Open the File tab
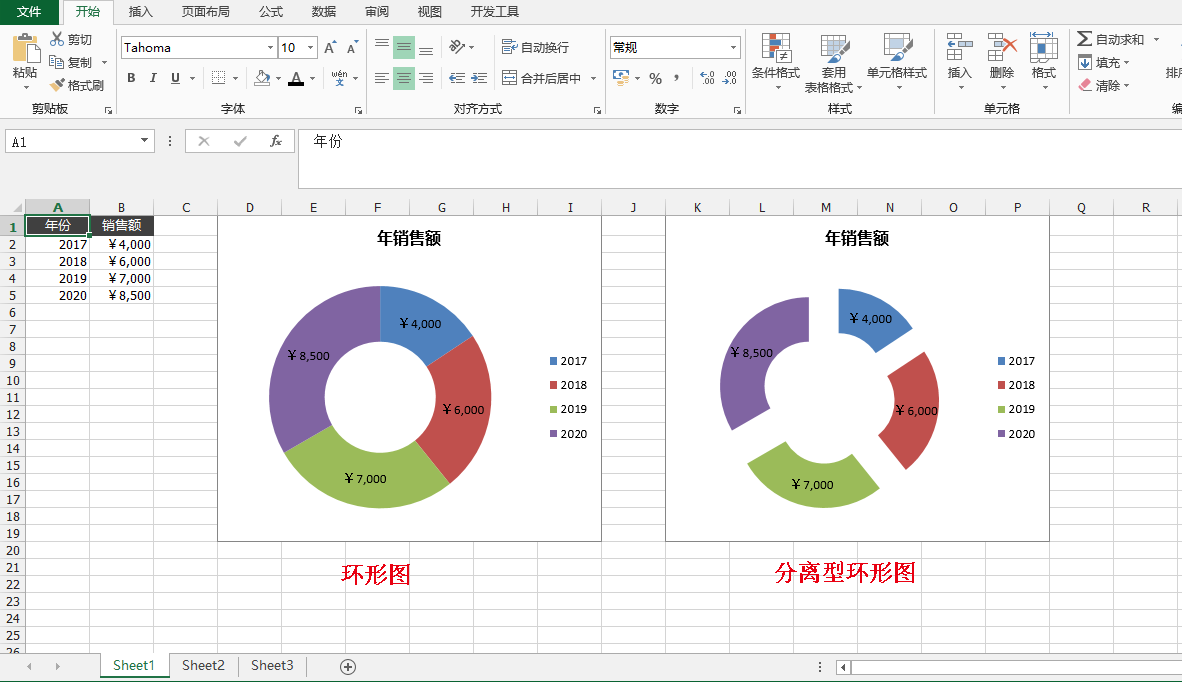The image size is (1182, 682). [29, 11]
